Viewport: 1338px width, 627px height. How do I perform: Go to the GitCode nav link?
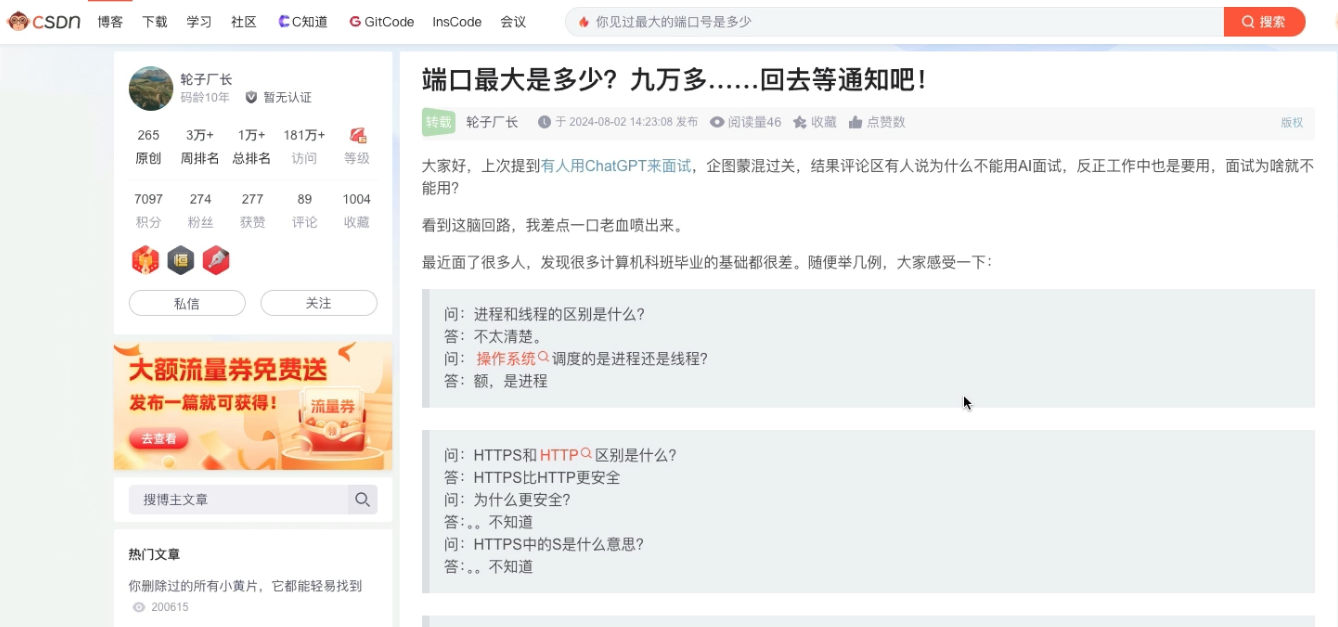click(381, 21)
